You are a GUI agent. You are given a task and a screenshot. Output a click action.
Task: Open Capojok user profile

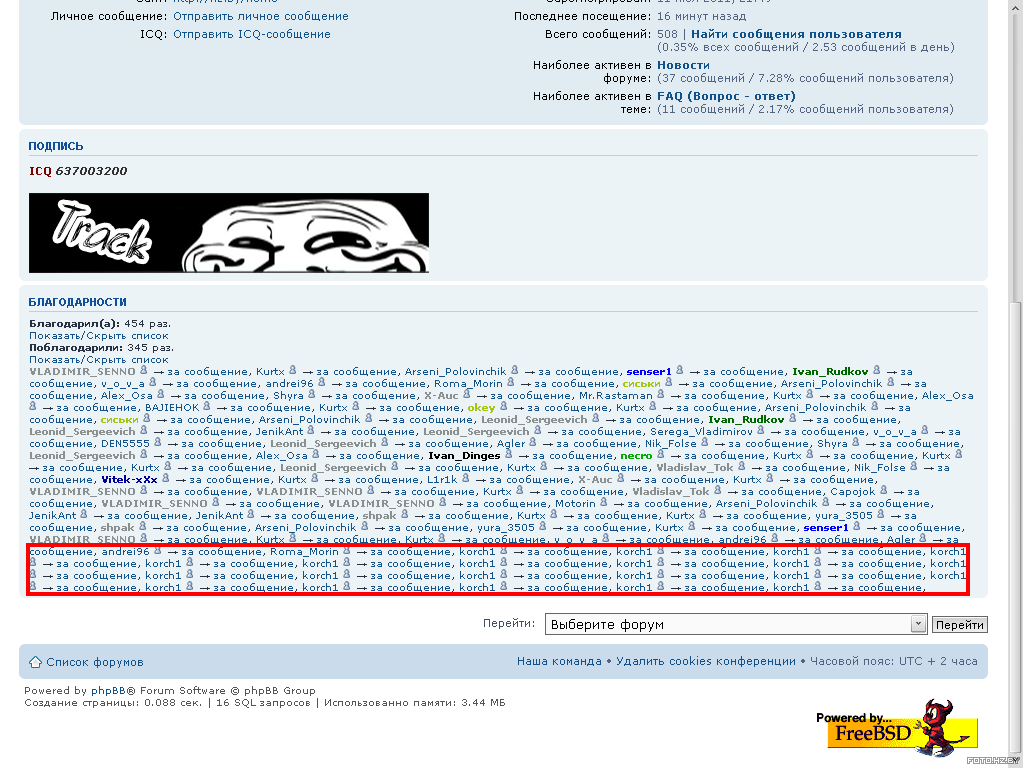[x=853, y=491]
